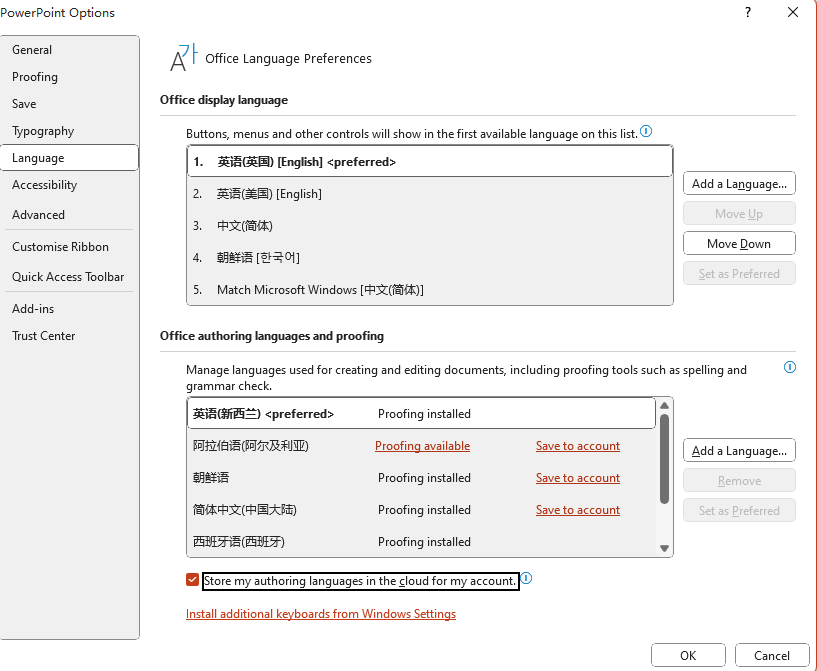Viewport: 817px width, 671px height.
Task: Open the Add-ins category
Action: (69, 309)
